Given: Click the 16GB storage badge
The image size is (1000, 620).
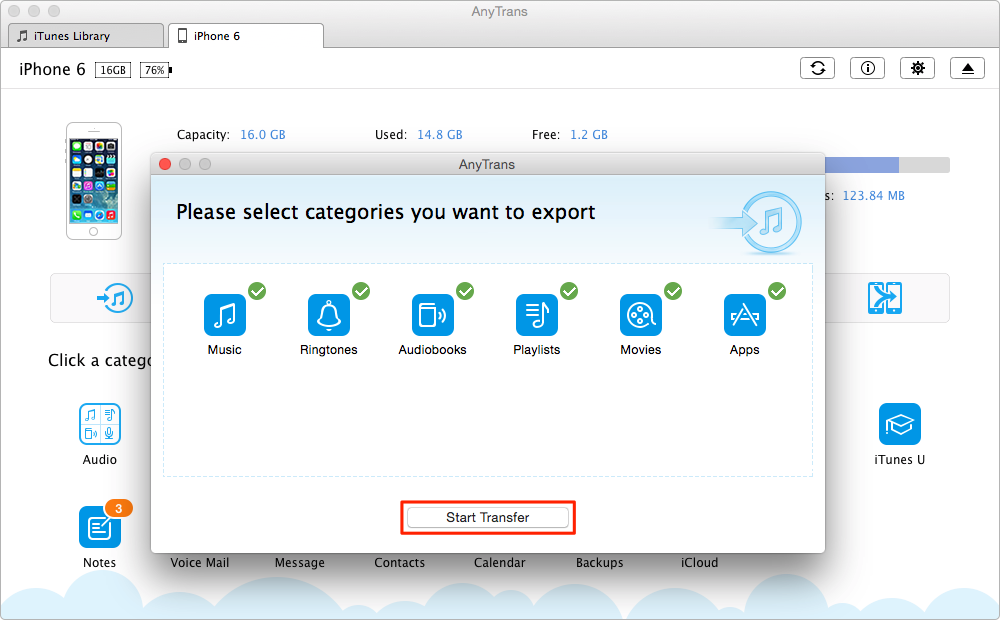Looking at the screenshot, I should pos(113,70).
